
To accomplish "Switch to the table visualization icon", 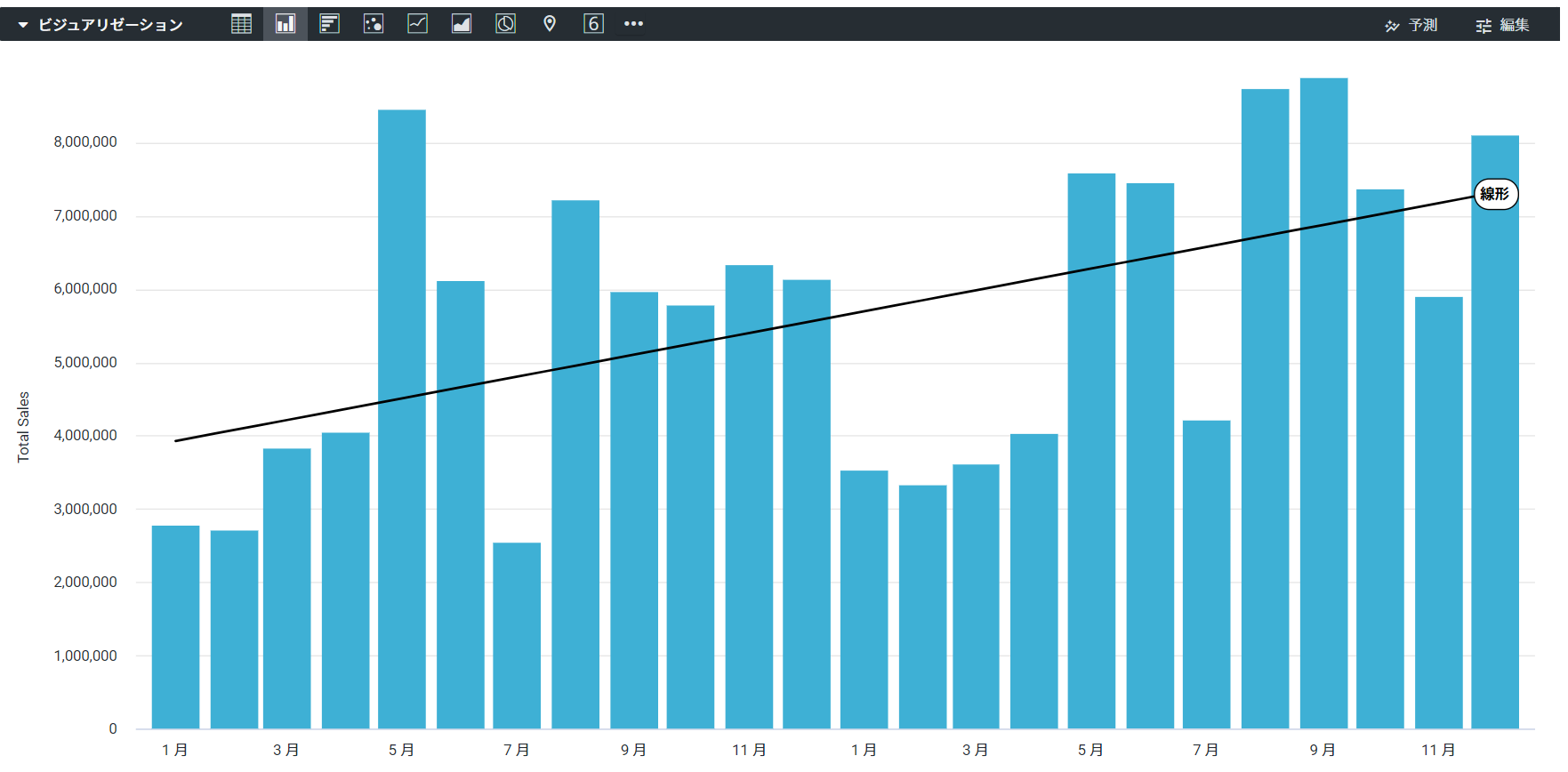I will click(x=241, y=24).
